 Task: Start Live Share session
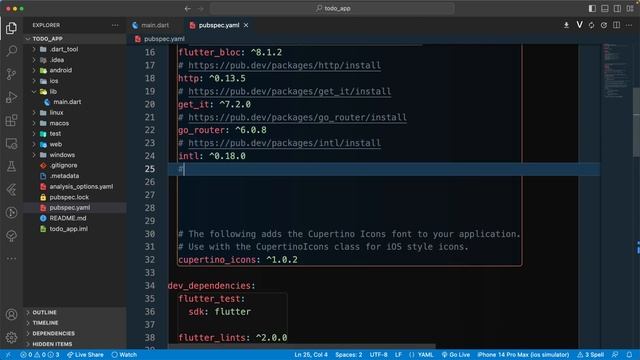tap(85, 355)
